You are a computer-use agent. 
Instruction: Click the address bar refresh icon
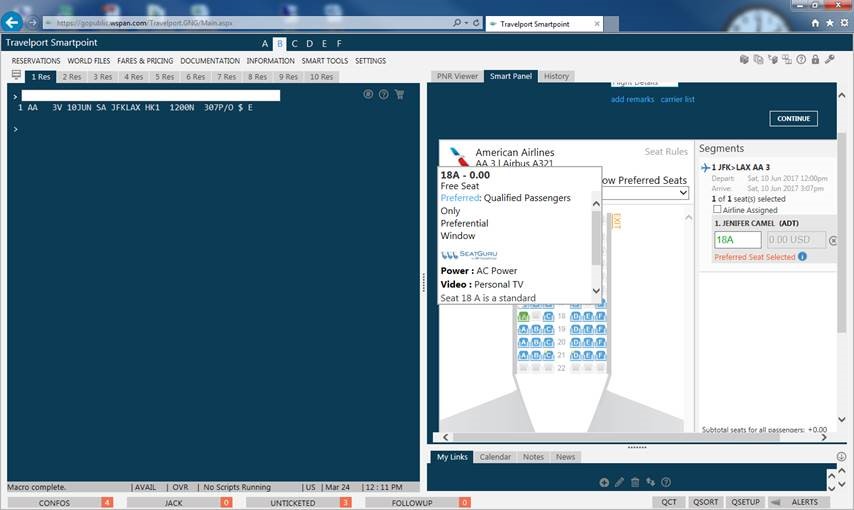(x=475, y=23)
